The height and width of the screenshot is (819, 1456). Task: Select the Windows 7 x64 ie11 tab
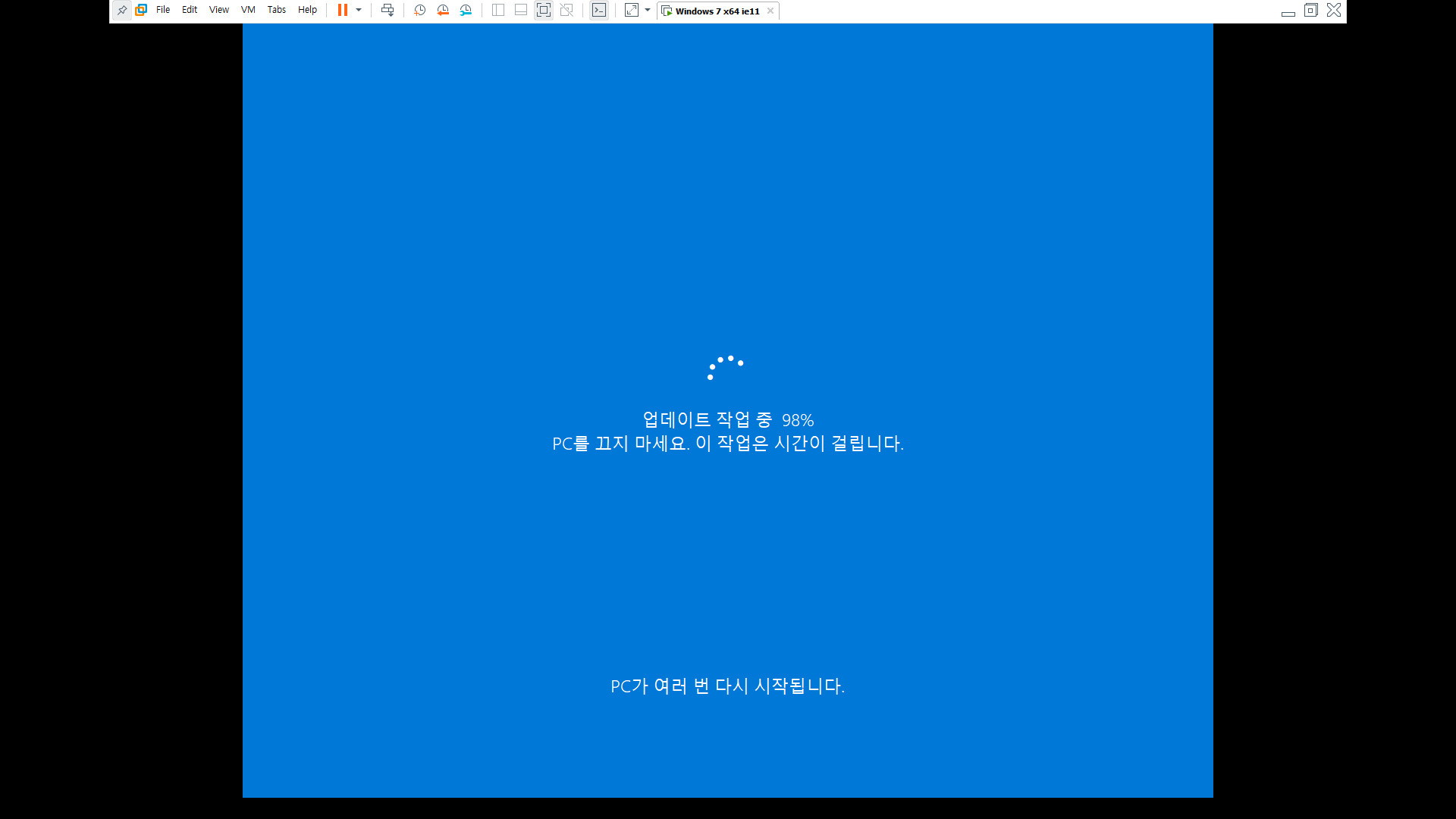click(717, 11)
